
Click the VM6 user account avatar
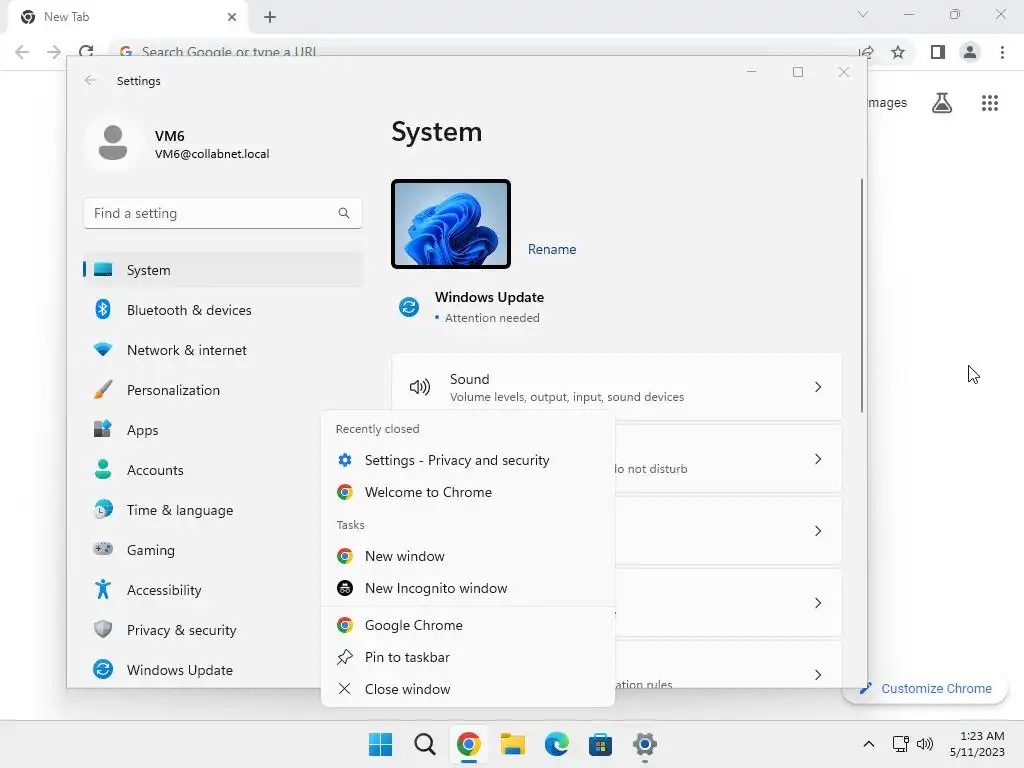tap(113, 142)
